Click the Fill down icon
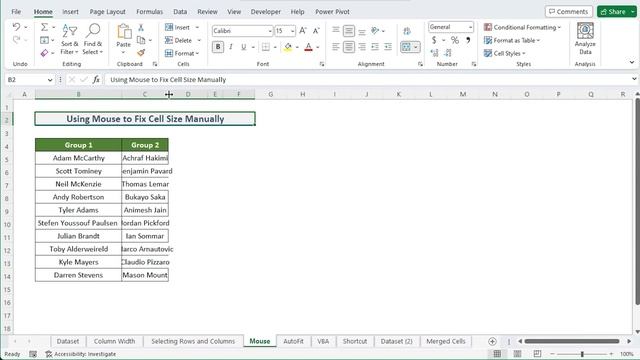 (x=44, y=40)
